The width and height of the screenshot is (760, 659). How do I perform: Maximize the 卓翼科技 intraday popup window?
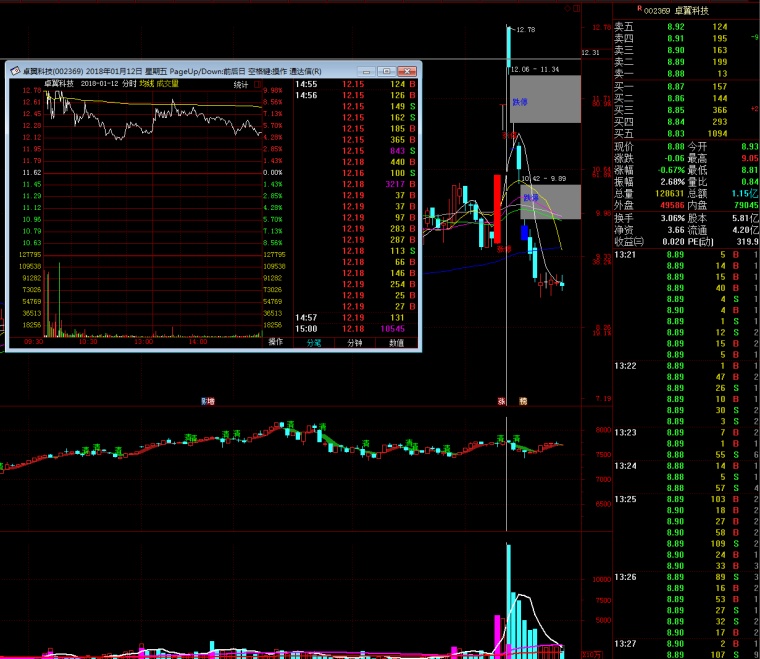coord(386,71)
